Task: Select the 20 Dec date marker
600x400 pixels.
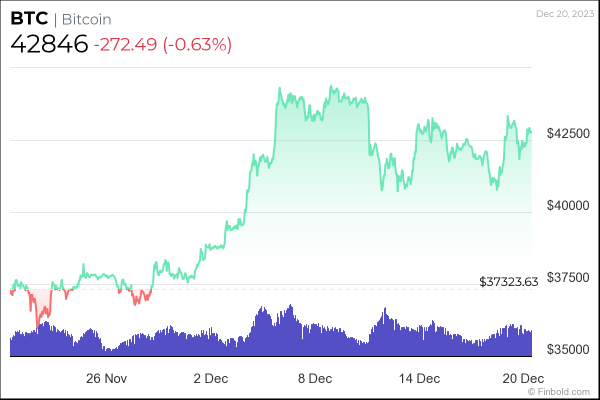Action: (521, 378)
